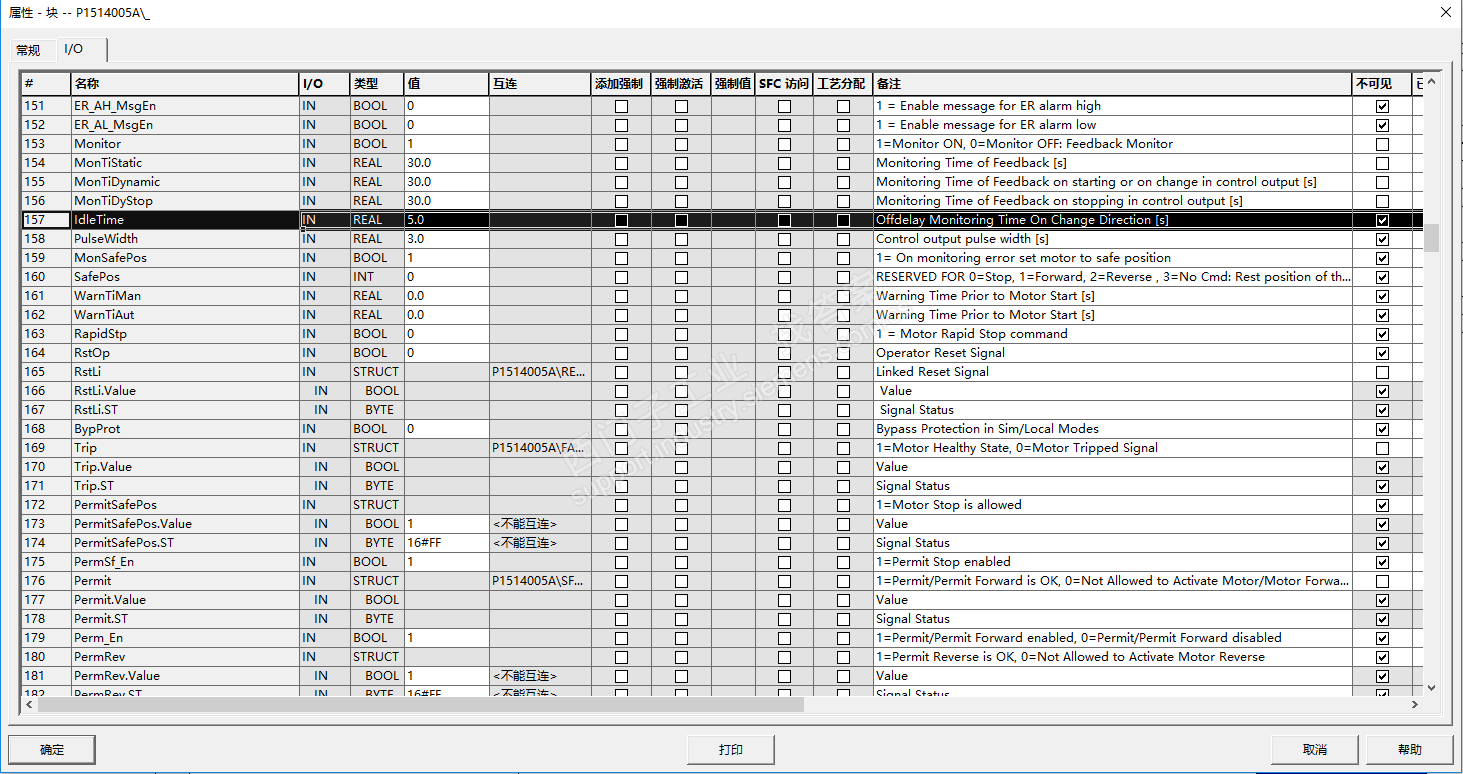Toggle 不可见 checkbox for the RstLi row
The image size is (1463, 774).
coord(1382,372)
